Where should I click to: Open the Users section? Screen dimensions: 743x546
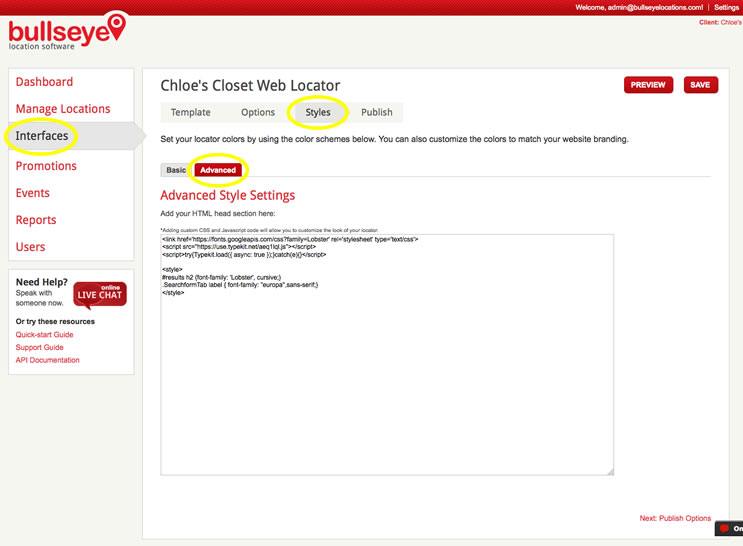30,247
